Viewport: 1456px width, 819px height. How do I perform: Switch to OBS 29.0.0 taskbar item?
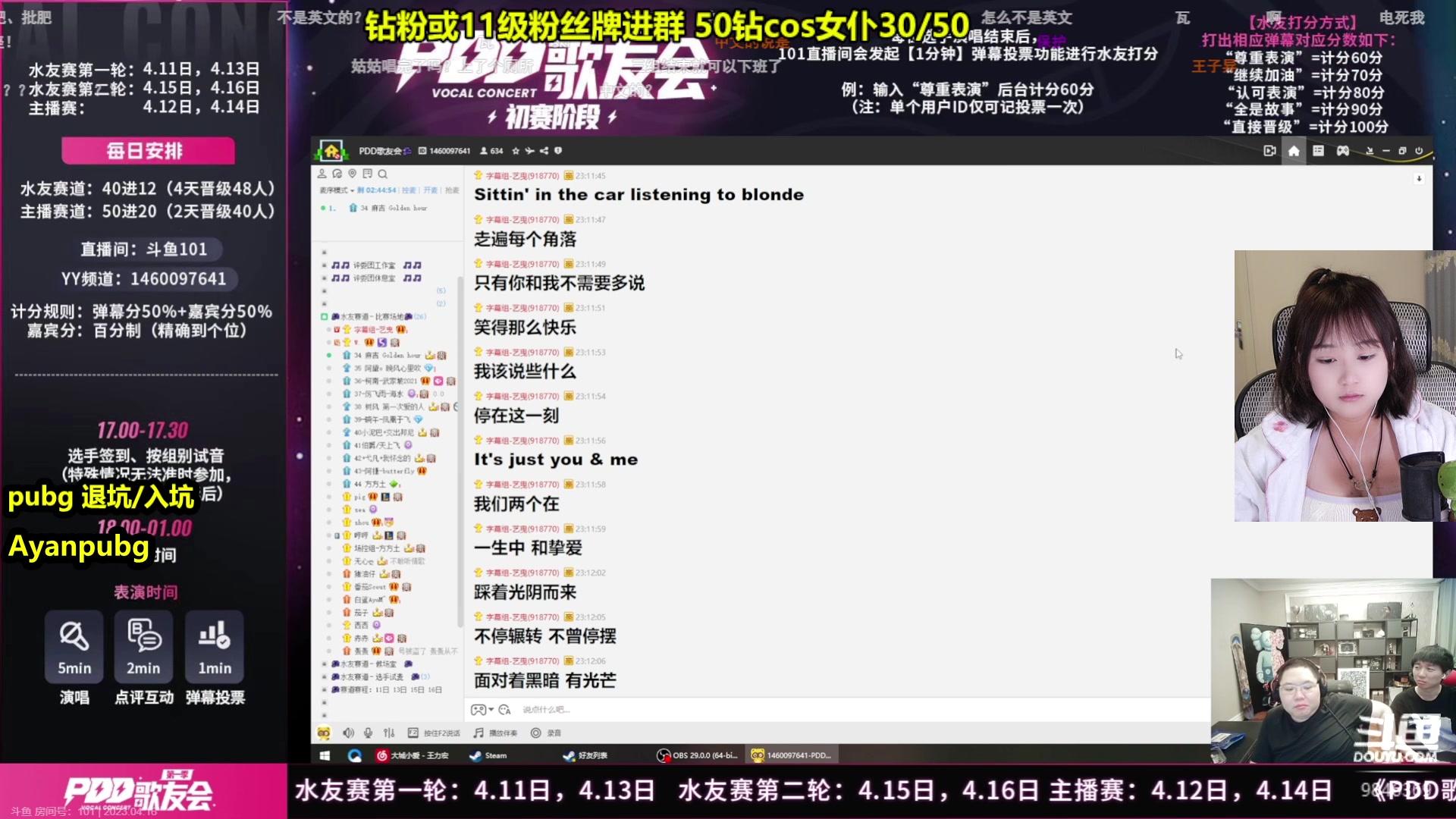click(698, 755)
